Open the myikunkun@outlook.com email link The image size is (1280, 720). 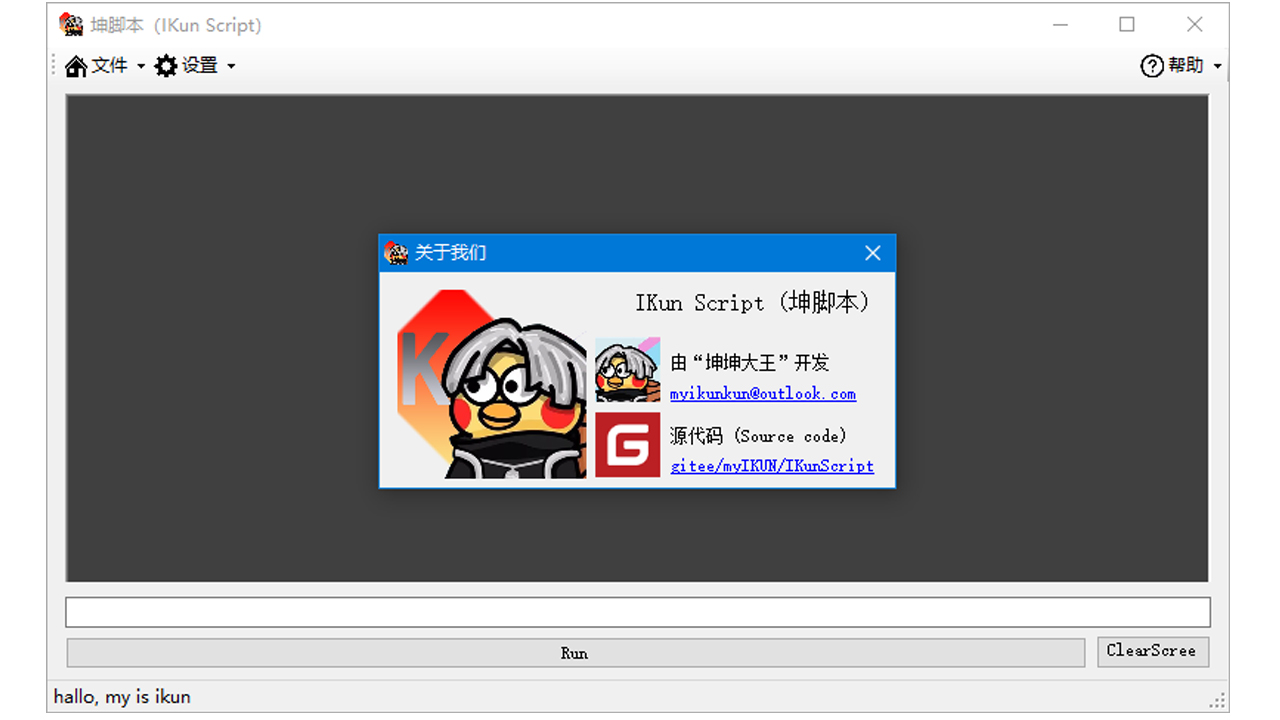point(763,394)
